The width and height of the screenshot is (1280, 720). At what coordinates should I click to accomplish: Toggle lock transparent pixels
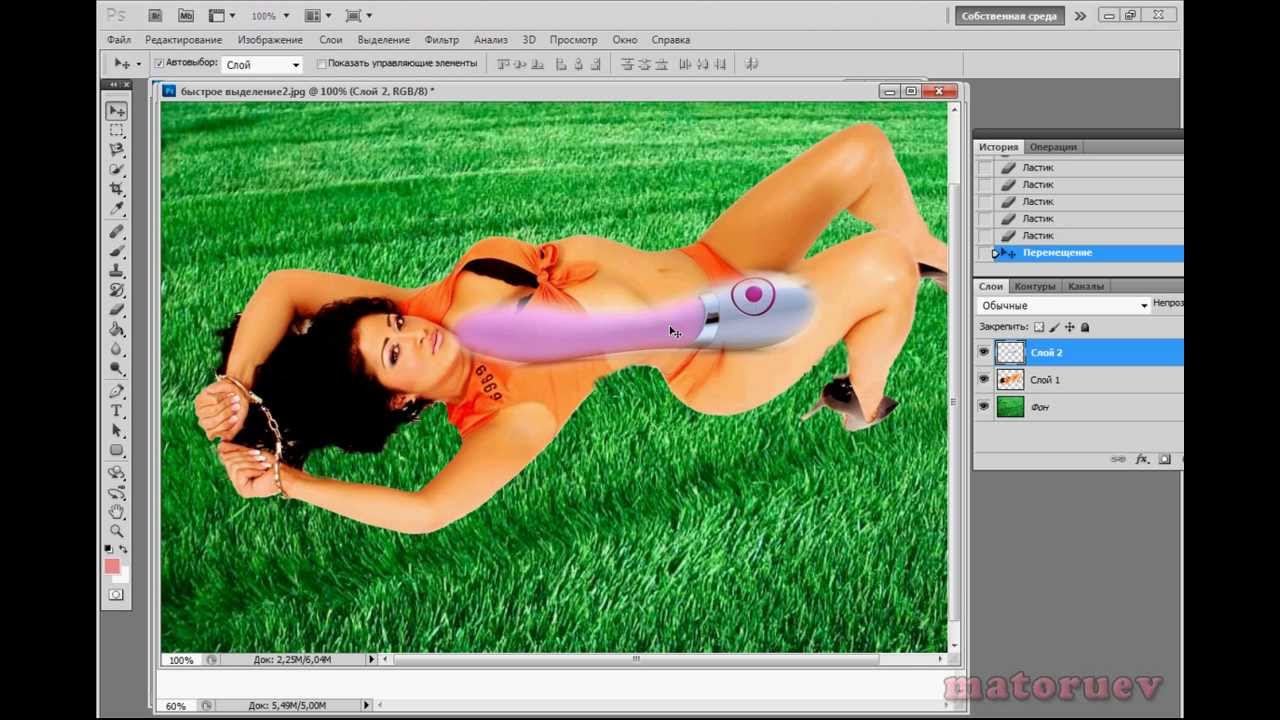click(x=1039, y=327)
